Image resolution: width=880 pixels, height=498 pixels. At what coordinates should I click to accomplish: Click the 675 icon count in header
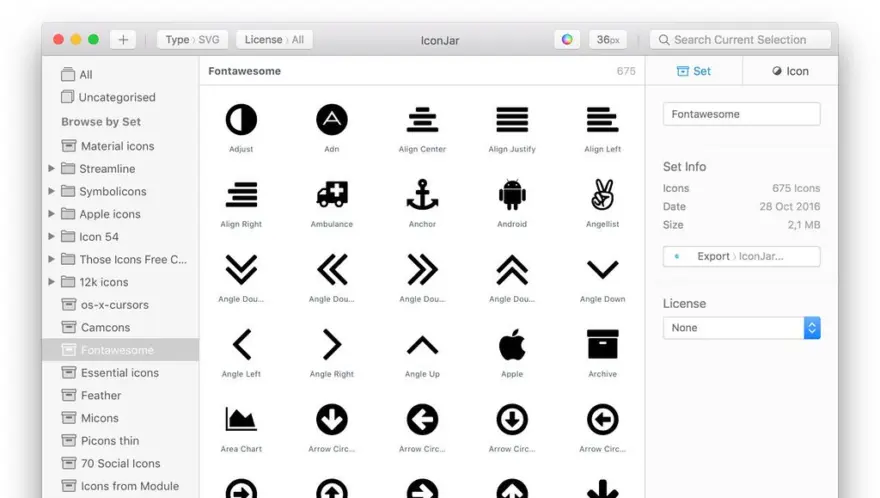click(x=626, y=71)
